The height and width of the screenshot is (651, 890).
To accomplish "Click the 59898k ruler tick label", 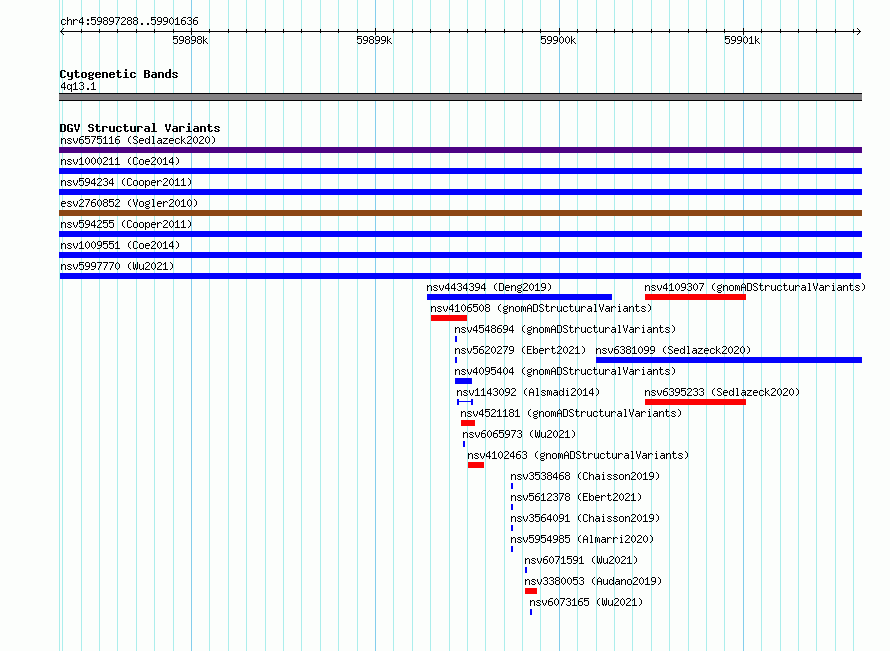I will click(x=190, y=40).
